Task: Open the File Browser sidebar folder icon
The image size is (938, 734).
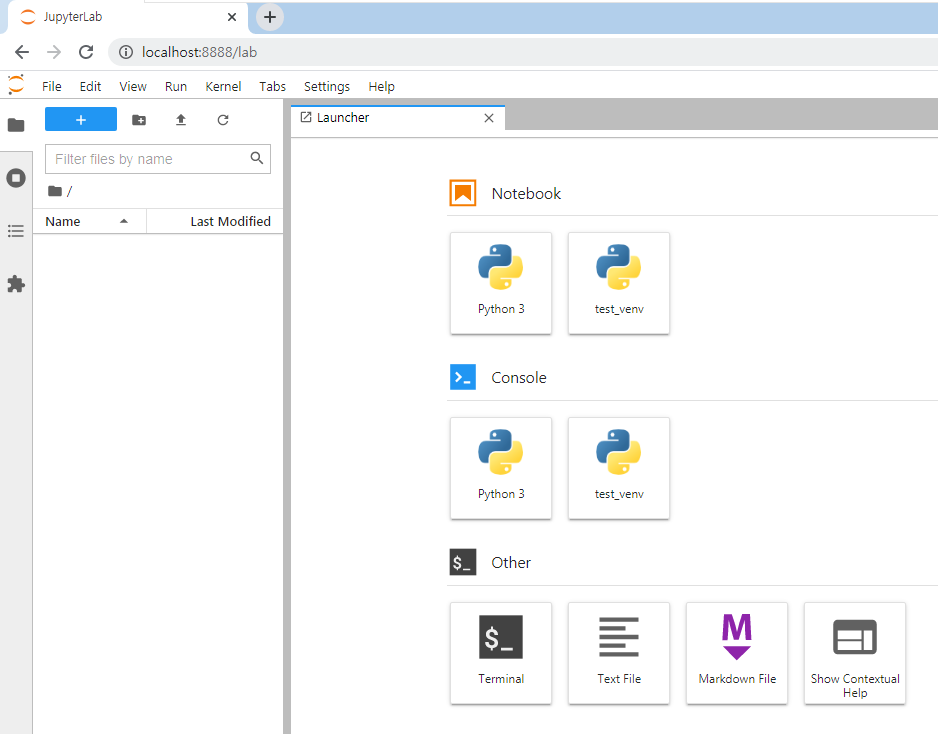Action: (16, 125)
